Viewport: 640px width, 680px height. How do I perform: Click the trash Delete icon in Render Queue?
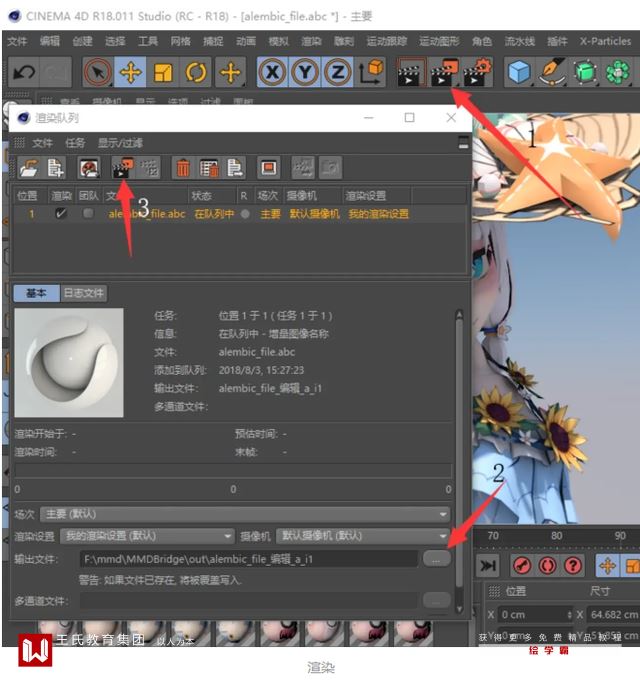183,168
